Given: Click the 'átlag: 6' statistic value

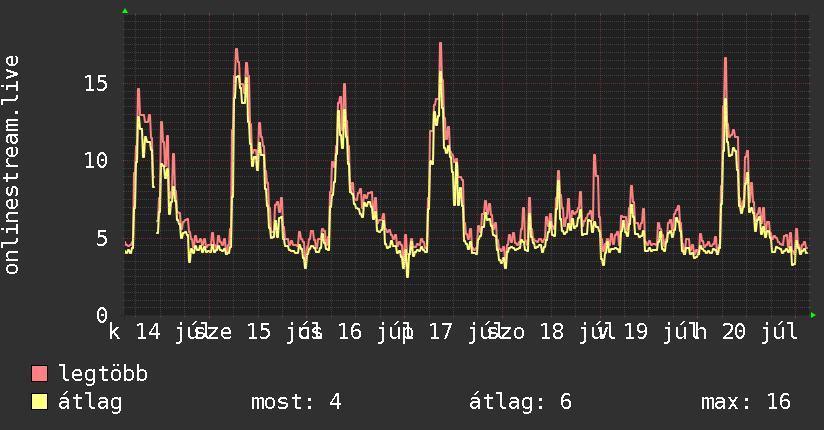Looking at the screenshot, I should (x=520, y=402).
